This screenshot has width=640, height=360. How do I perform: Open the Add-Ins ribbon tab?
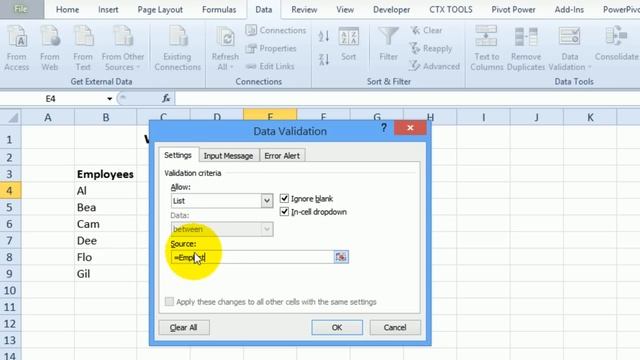pyautogui.click(x=569, y=9)
